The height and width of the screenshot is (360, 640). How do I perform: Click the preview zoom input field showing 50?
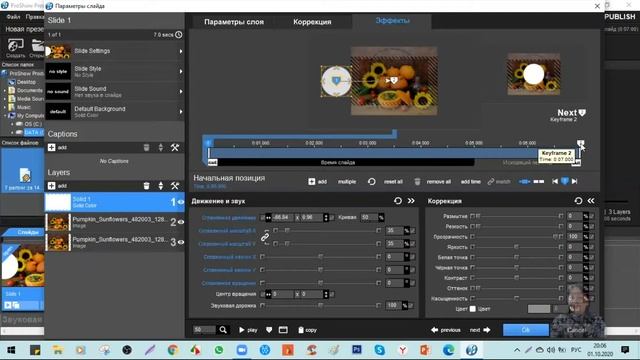[x=204, y=330]
